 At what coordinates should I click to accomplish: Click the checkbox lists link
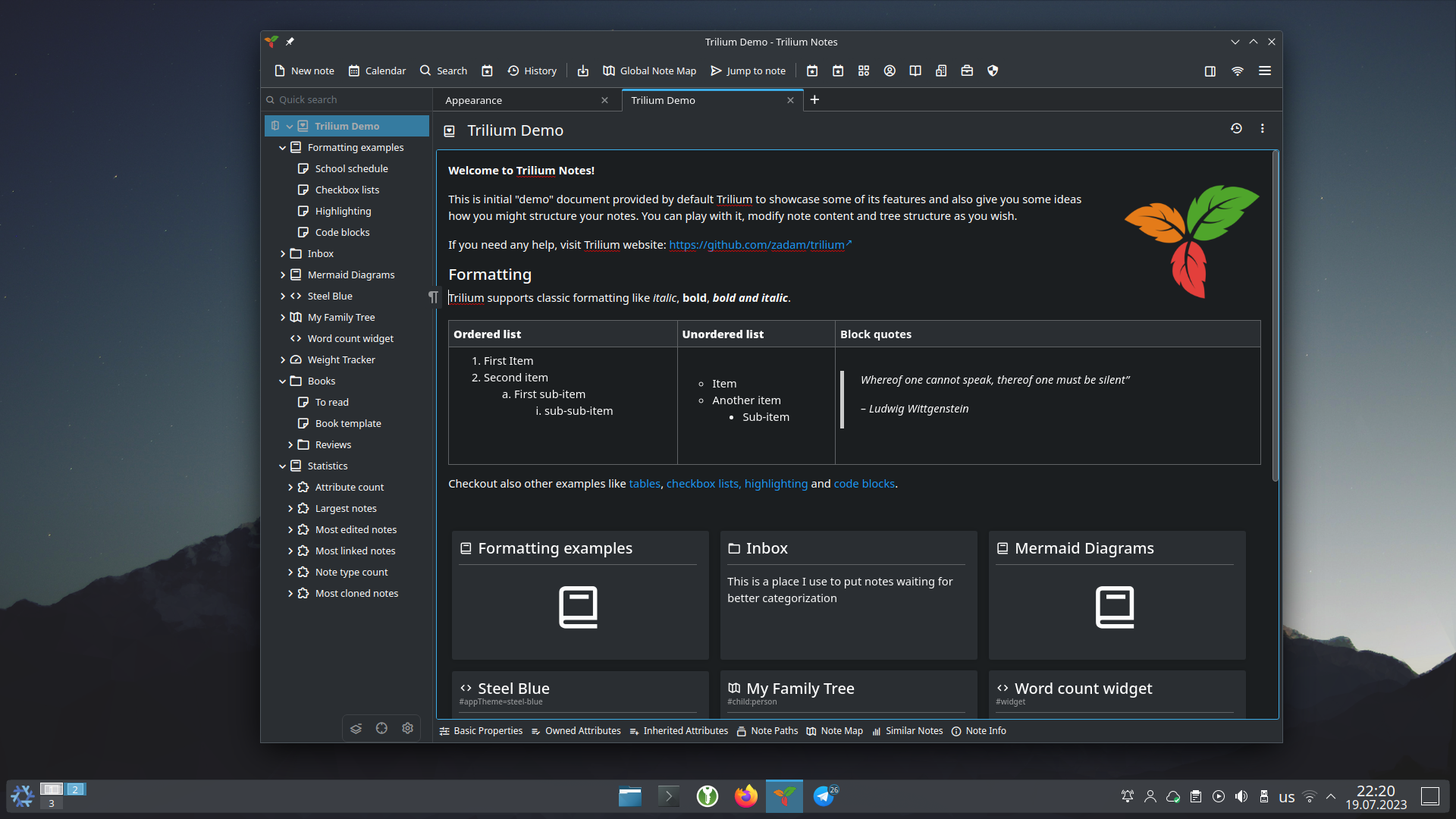pos(701,484)
